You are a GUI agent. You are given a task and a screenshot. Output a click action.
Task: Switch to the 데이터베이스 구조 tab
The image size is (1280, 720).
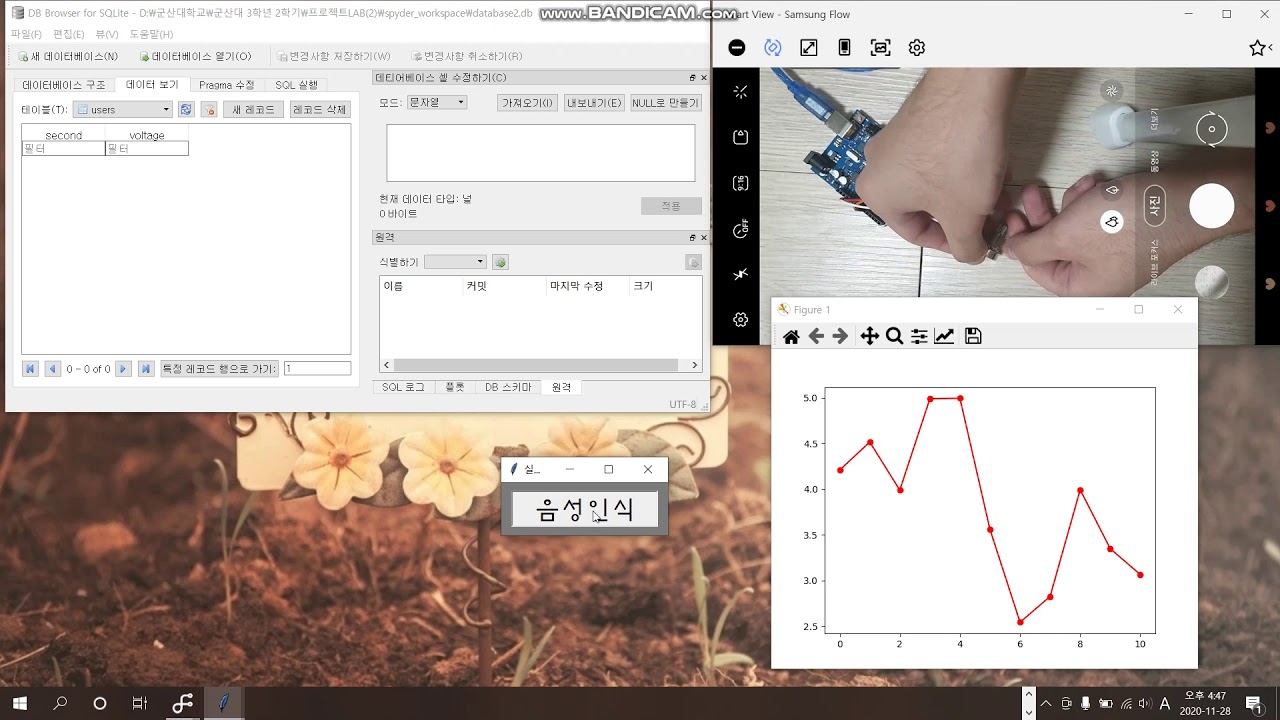tap(64, 85)
